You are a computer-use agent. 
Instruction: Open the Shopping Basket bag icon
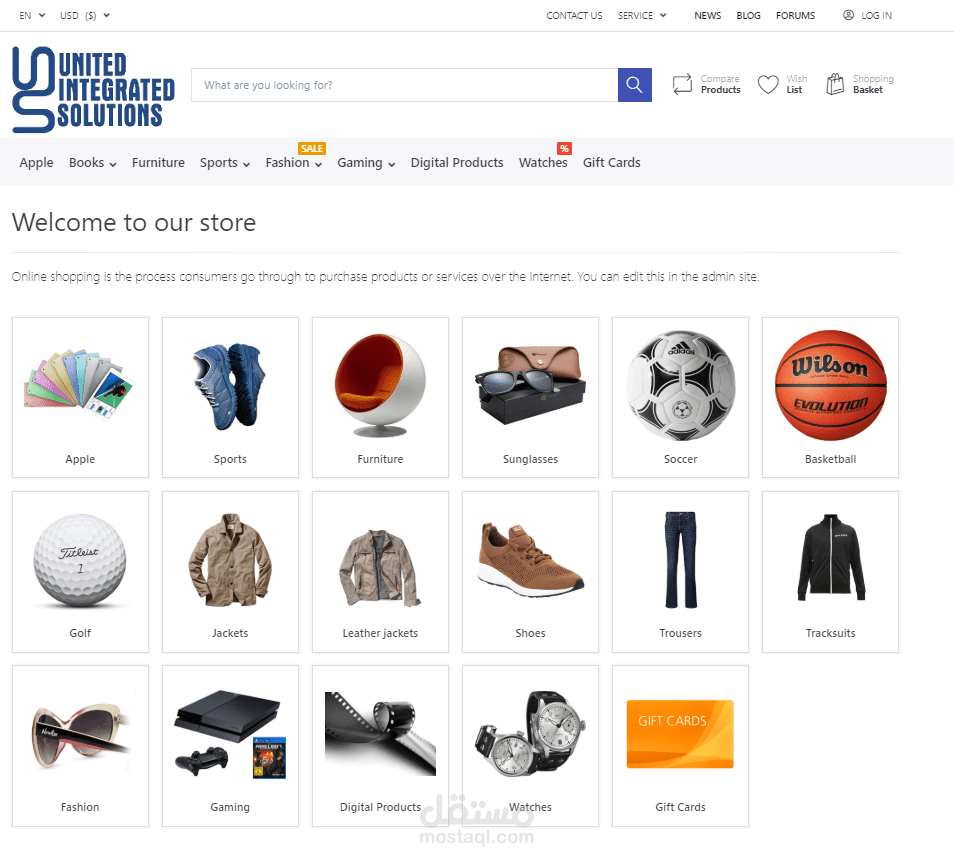coord(835,84)
